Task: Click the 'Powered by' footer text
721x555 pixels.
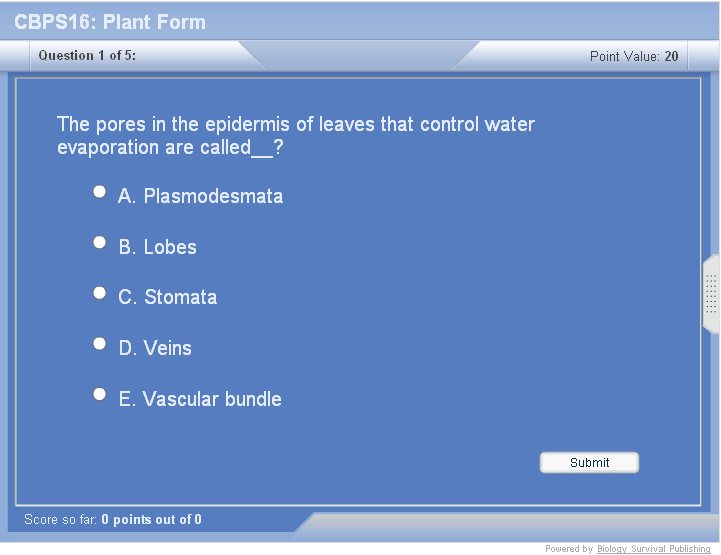Action: coord(568,549)
